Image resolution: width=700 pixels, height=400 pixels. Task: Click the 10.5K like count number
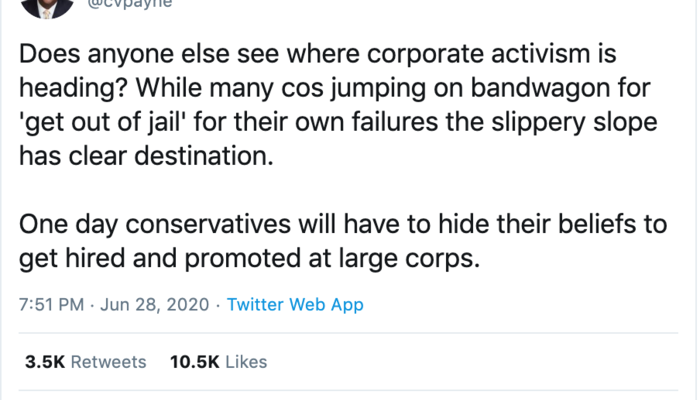pos(193,361)
